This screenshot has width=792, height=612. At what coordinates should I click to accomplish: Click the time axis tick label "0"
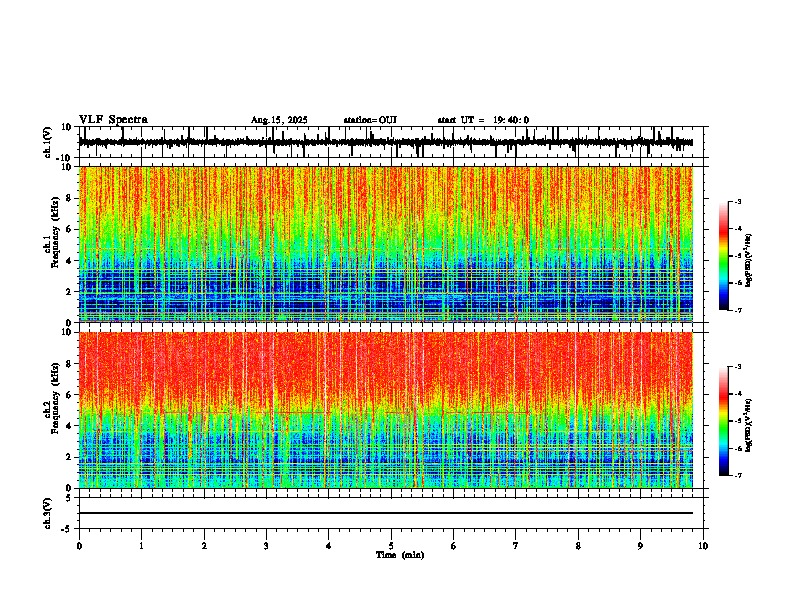[x=79, y=546]
